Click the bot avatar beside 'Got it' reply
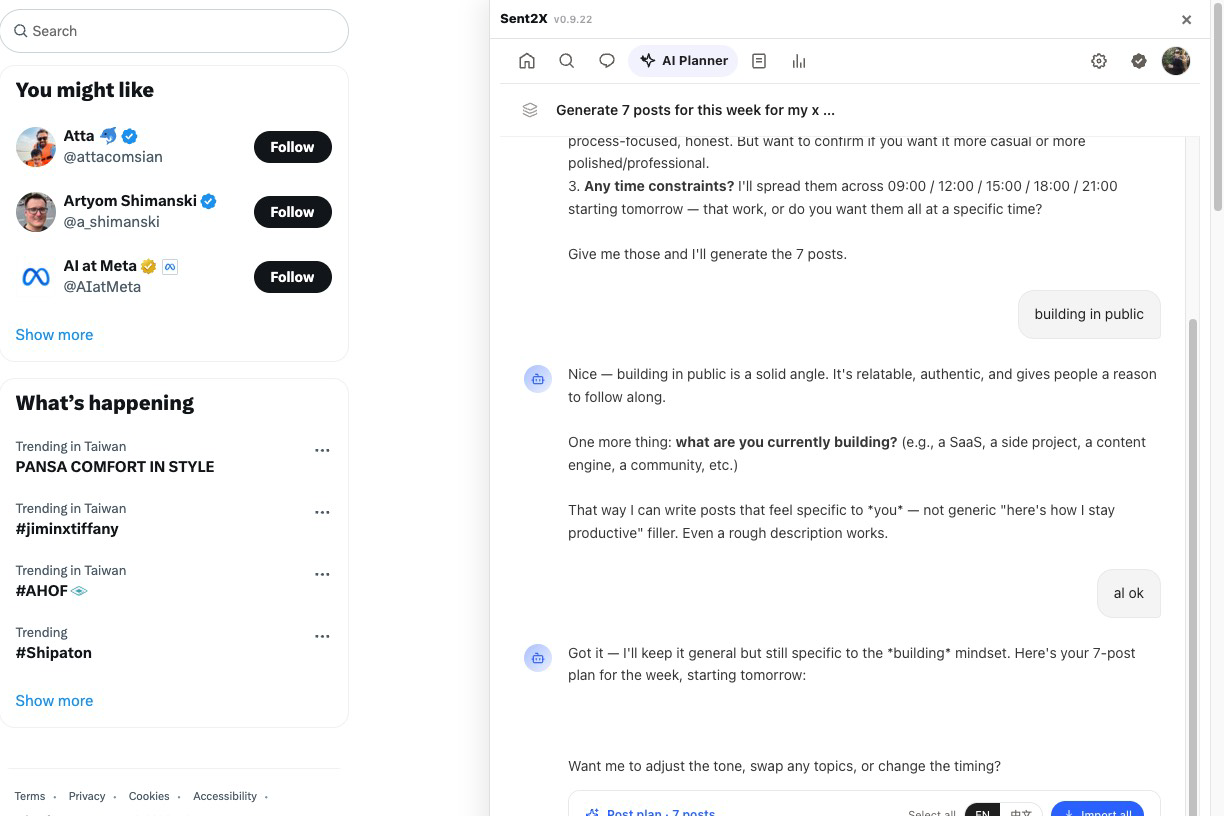 pyautogui.click(x=538, y=657)
